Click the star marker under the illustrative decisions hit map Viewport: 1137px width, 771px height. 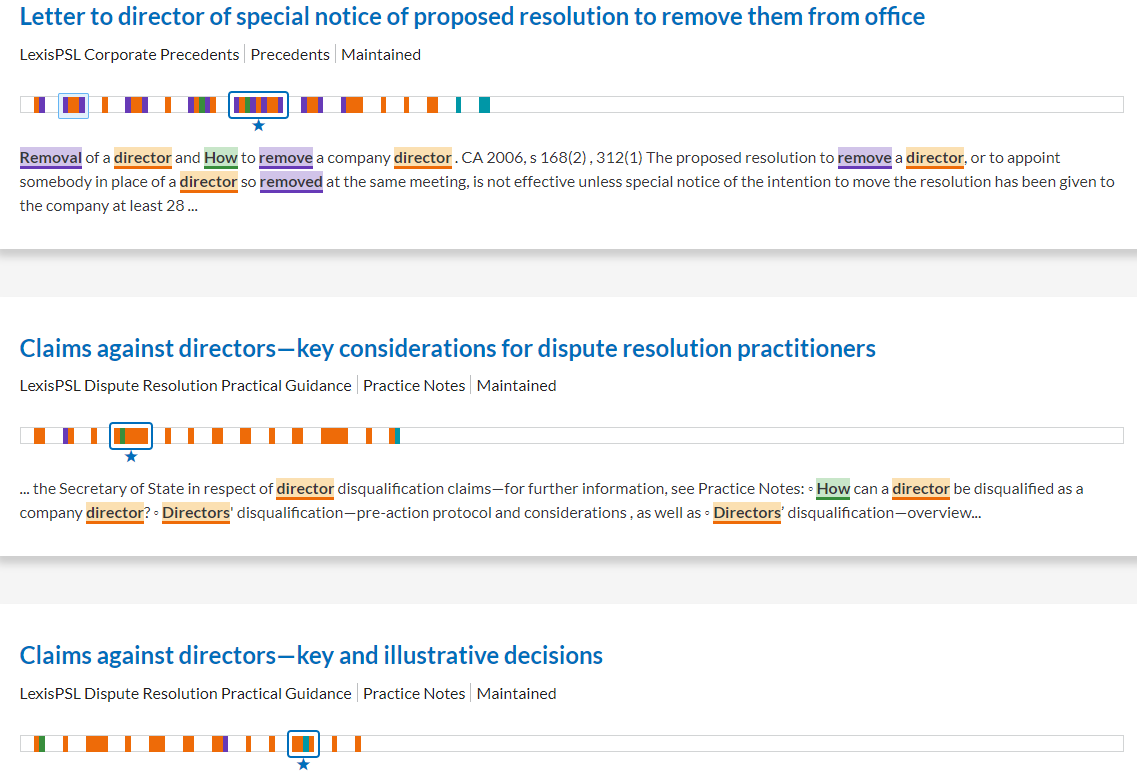coord(303,765)
